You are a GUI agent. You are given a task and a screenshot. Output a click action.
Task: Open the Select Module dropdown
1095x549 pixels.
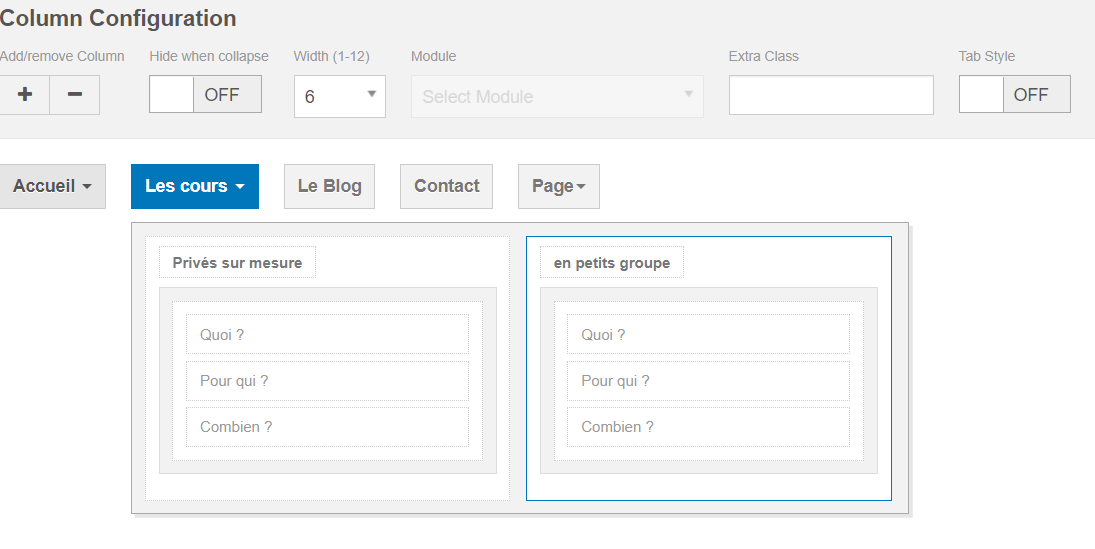557,97
